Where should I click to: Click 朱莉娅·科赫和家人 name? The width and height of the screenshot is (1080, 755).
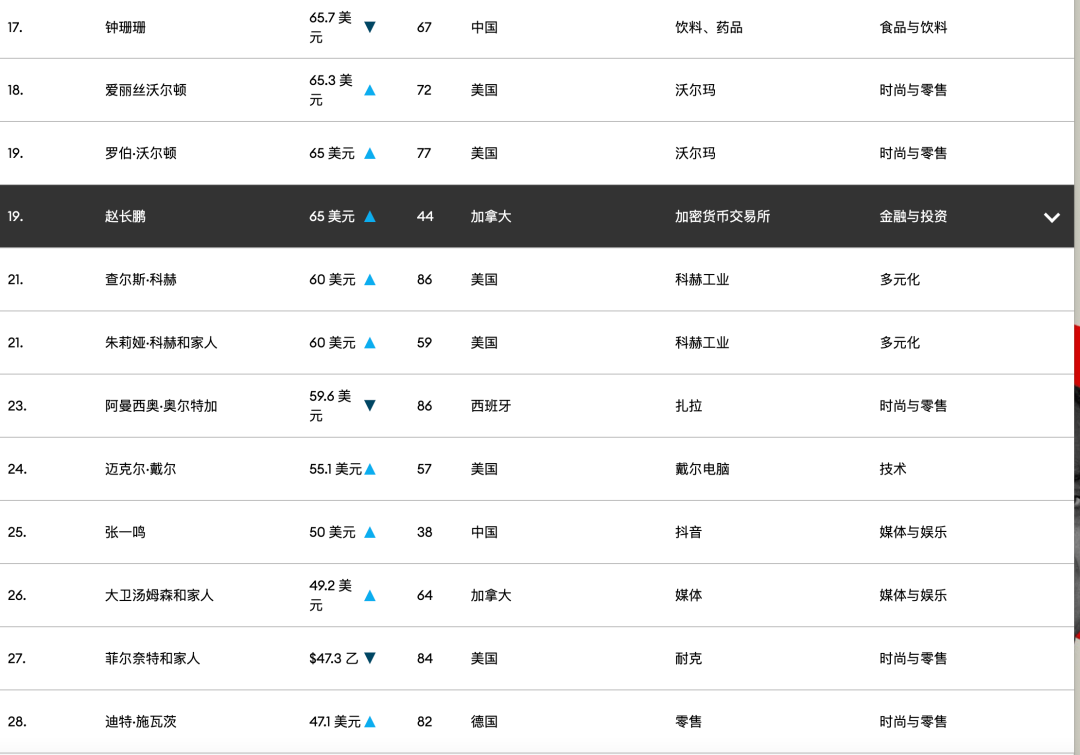pyautogui.click(x=161, y=343)
